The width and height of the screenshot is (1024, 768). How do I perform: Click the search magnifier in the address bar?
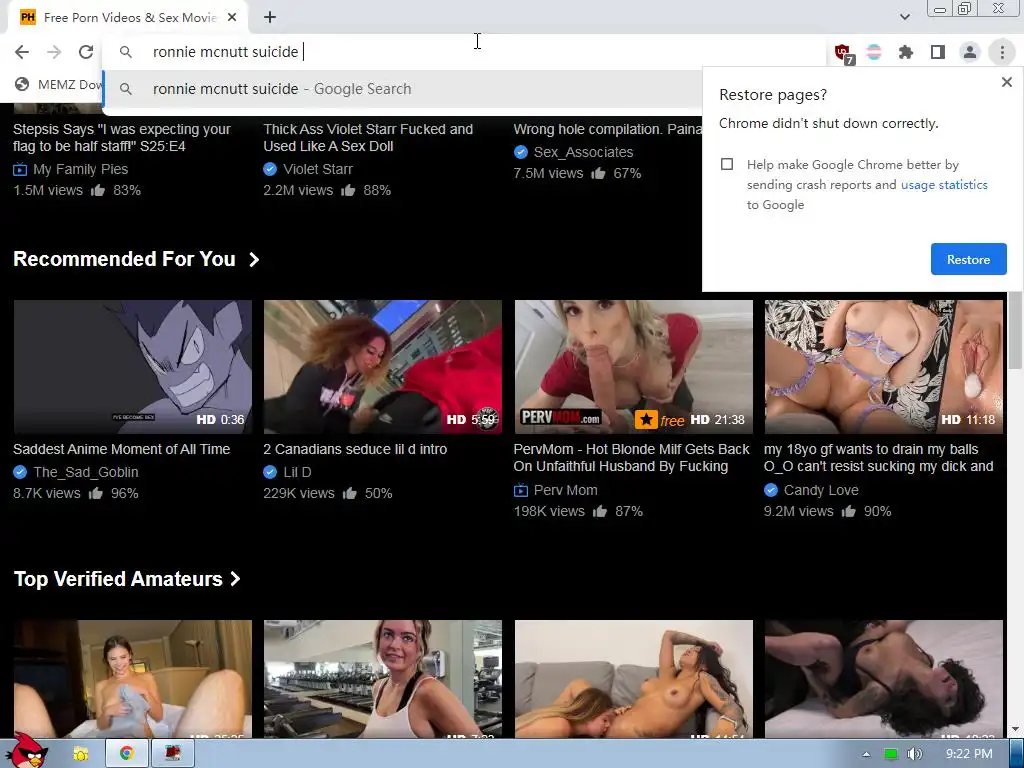[x=125, y=52]
